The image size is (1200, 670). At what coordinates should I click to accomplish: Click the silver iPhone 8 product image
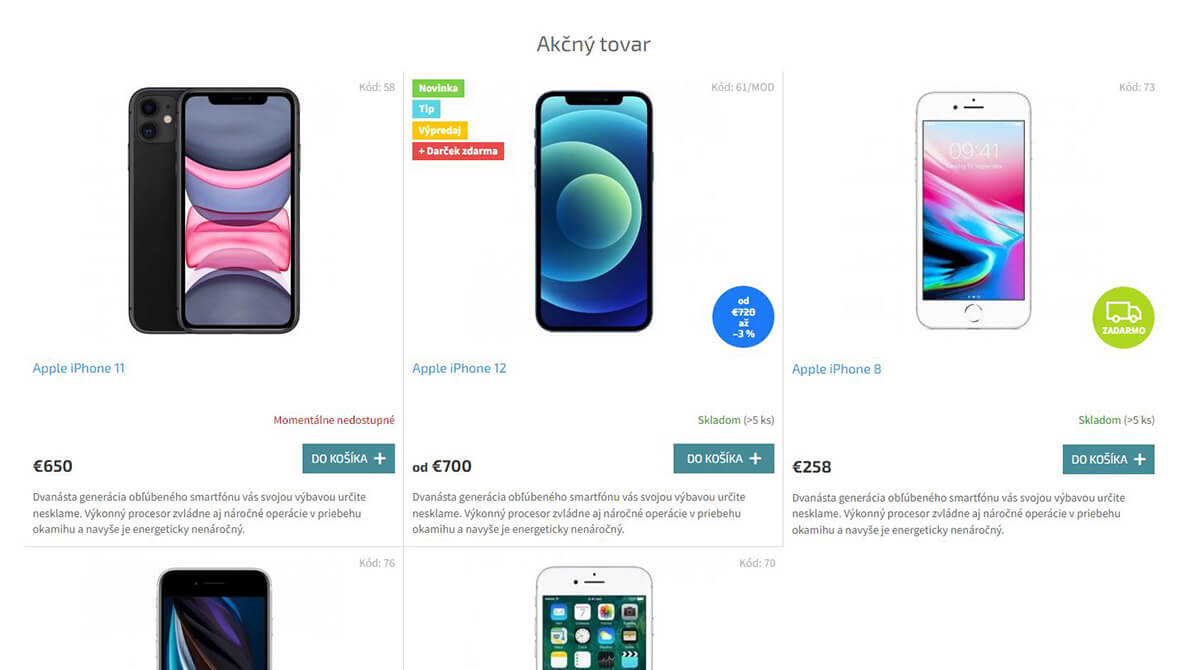[973, 211]
